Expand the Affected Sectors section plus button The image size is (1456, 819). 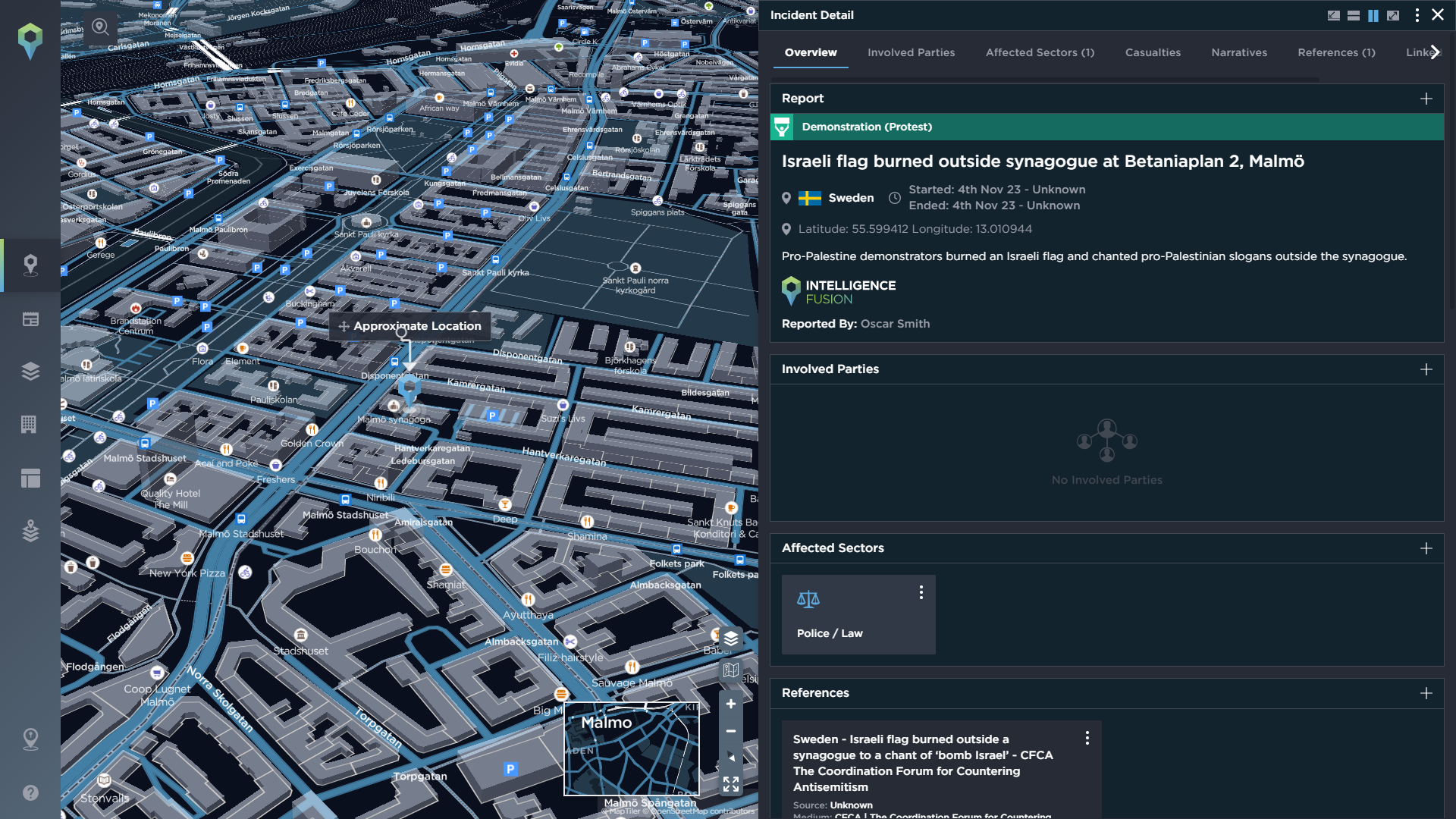(1426, 548)
